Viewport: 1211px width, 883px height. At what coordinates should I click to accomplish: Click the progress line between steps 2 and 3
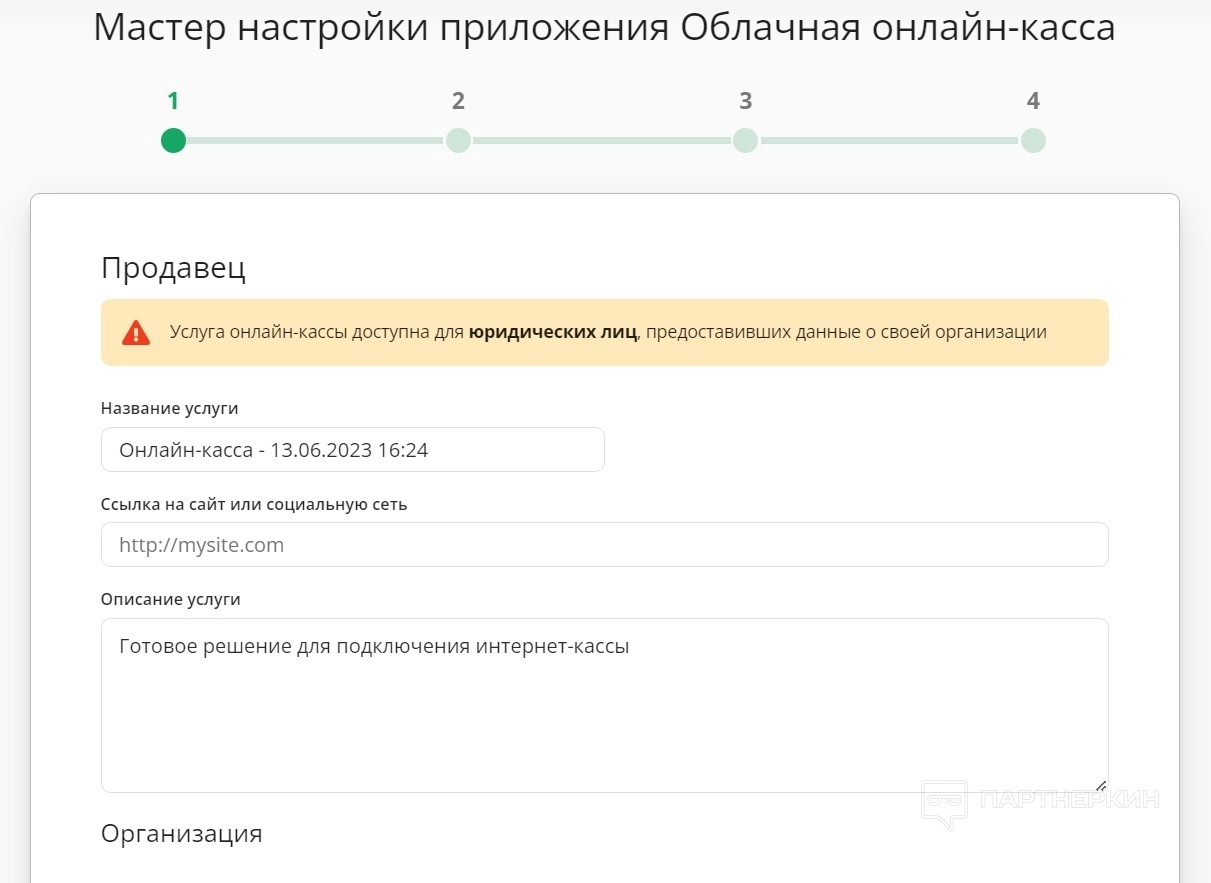tap(601, 140)
